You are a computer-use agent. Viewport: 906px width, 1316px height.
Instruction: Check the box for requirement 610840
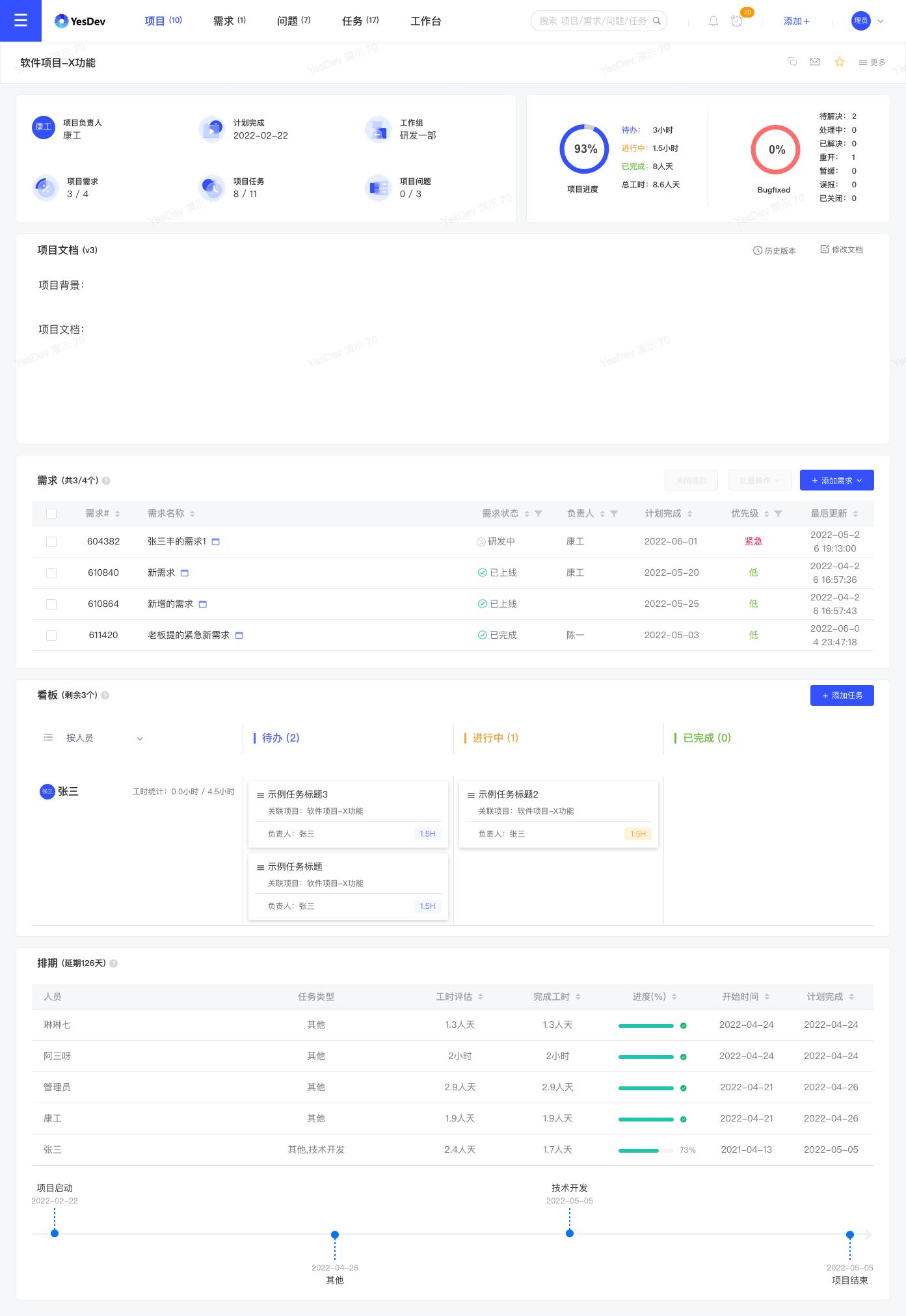click(x=51, y=573)
